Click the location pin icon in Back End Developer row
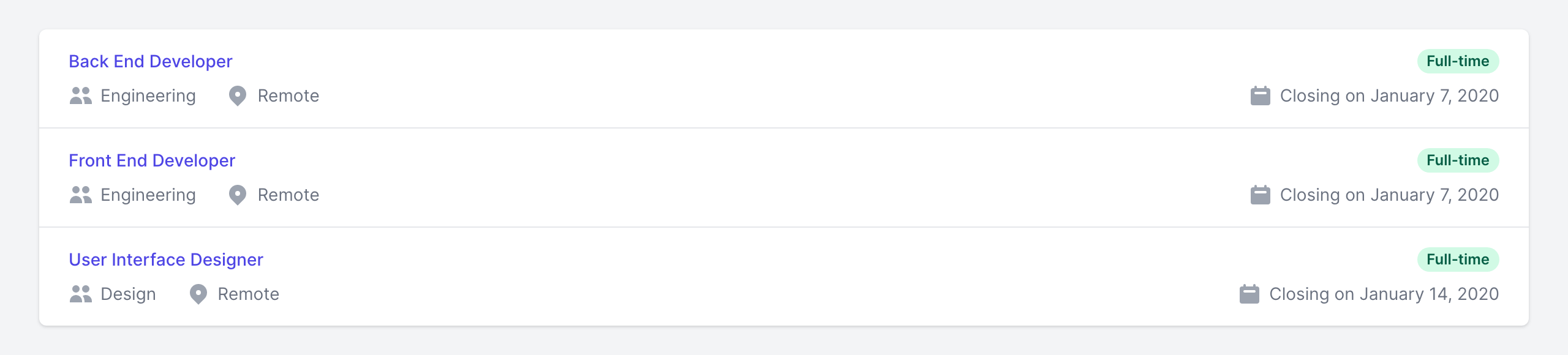 238,96
